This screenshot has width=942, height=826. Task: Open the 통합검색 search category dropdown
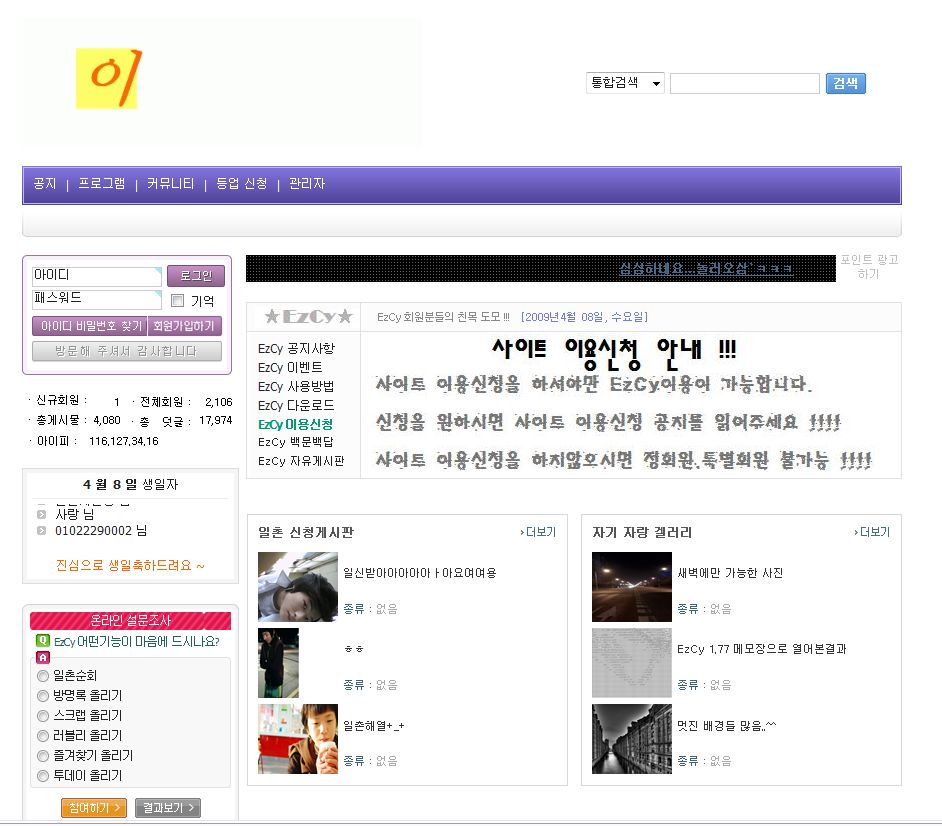coord(625,84)
